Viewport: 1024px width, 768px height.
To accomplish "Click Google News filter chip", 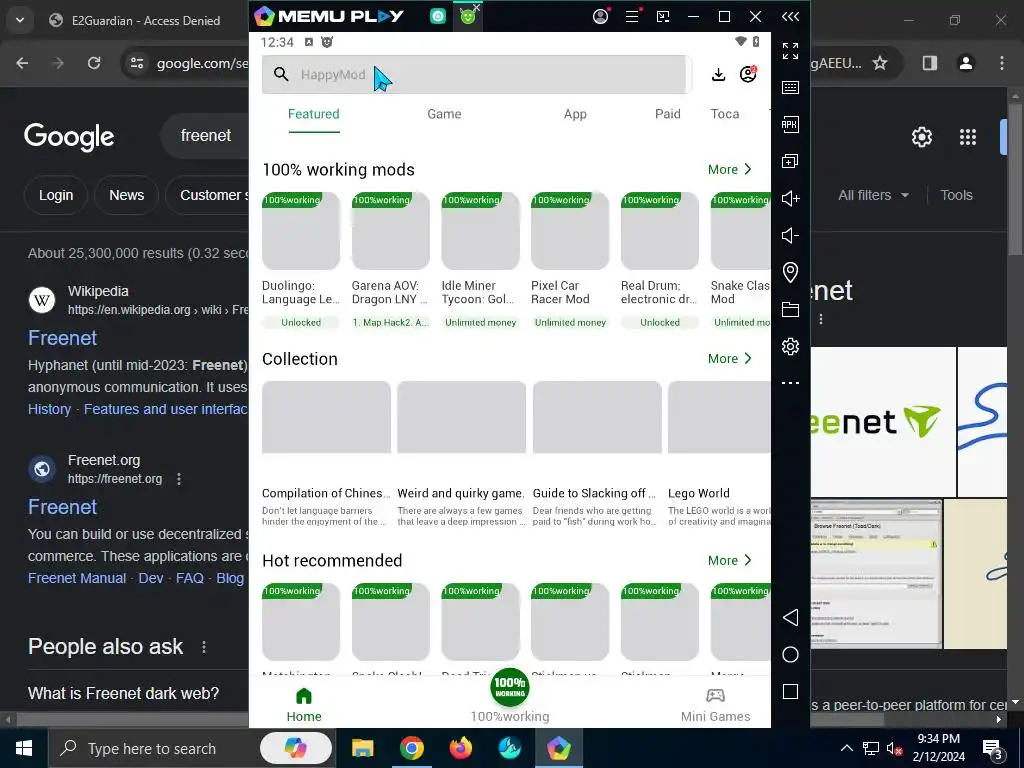I will pyautogui.click(x=127, y=195).
